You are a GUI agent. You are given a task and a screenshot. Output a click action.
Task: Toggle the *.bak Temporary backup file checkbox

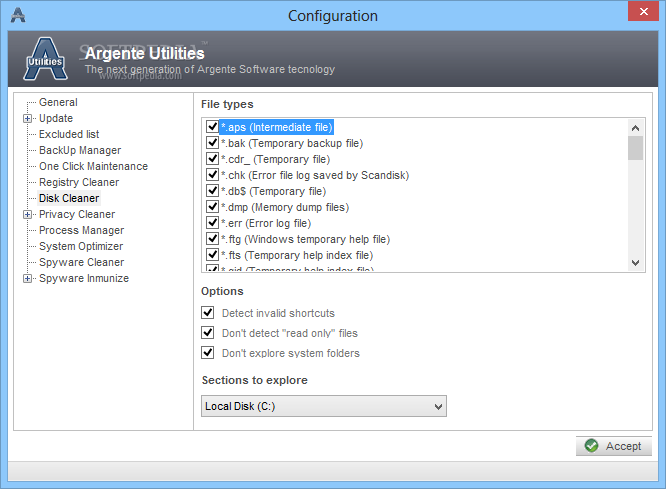click(212, 143)
